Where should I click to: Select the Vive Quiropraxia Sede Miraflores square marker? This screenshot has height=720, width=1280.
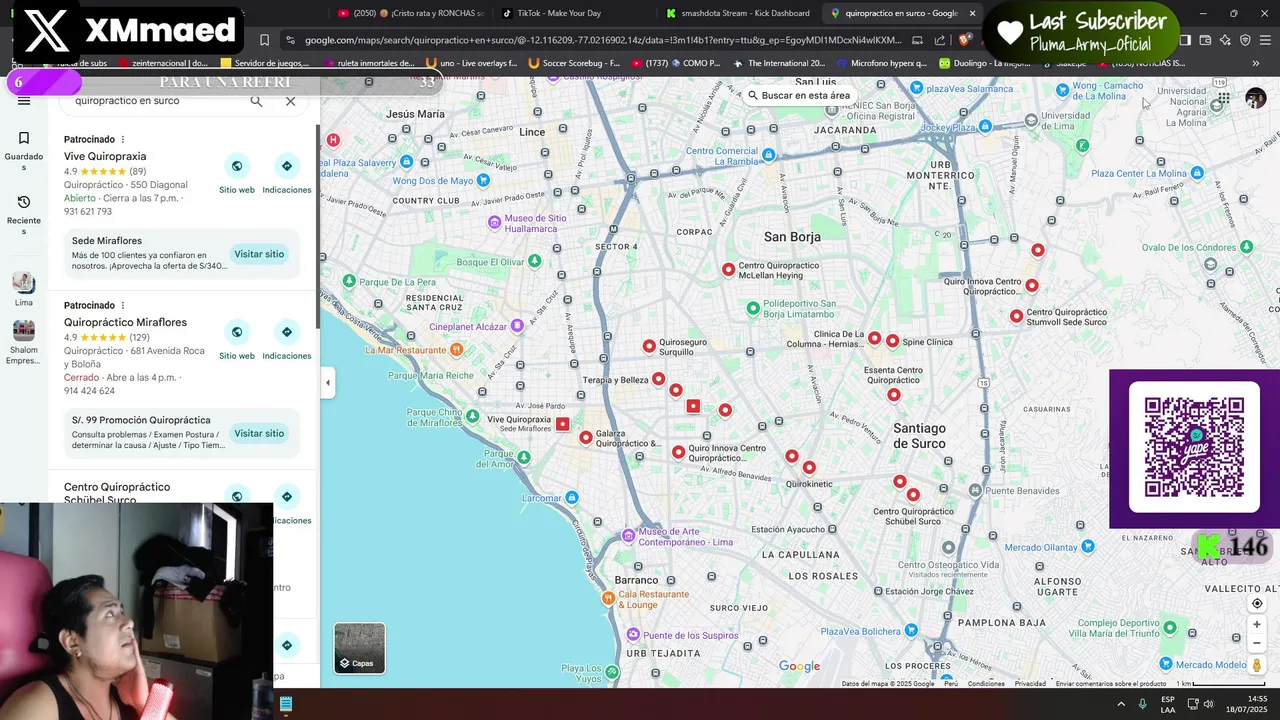click(563, 424)
